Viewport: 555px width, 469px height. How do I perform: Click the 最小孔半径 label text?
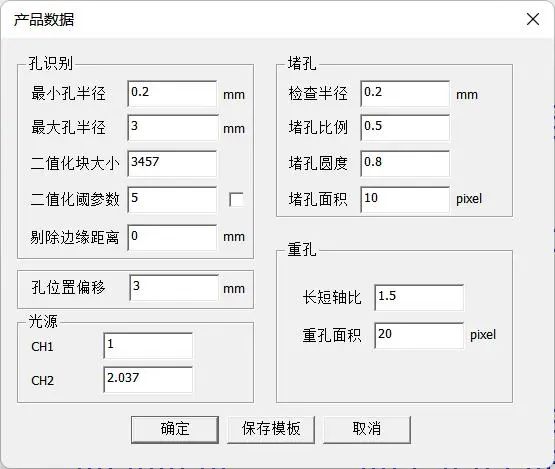click(68, 93)
